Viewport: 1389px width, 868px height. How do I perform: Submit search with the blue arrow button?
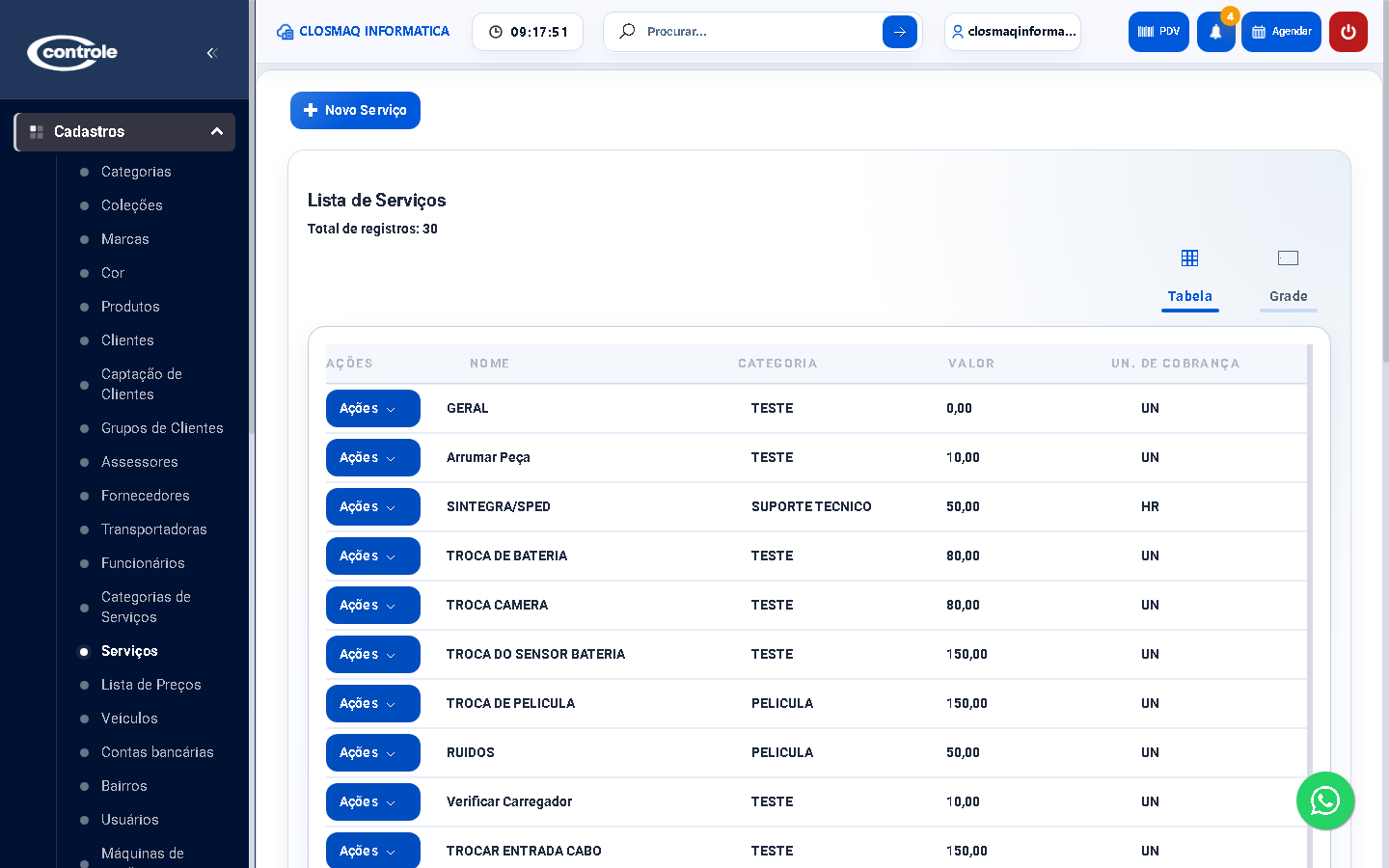(900, 32)
